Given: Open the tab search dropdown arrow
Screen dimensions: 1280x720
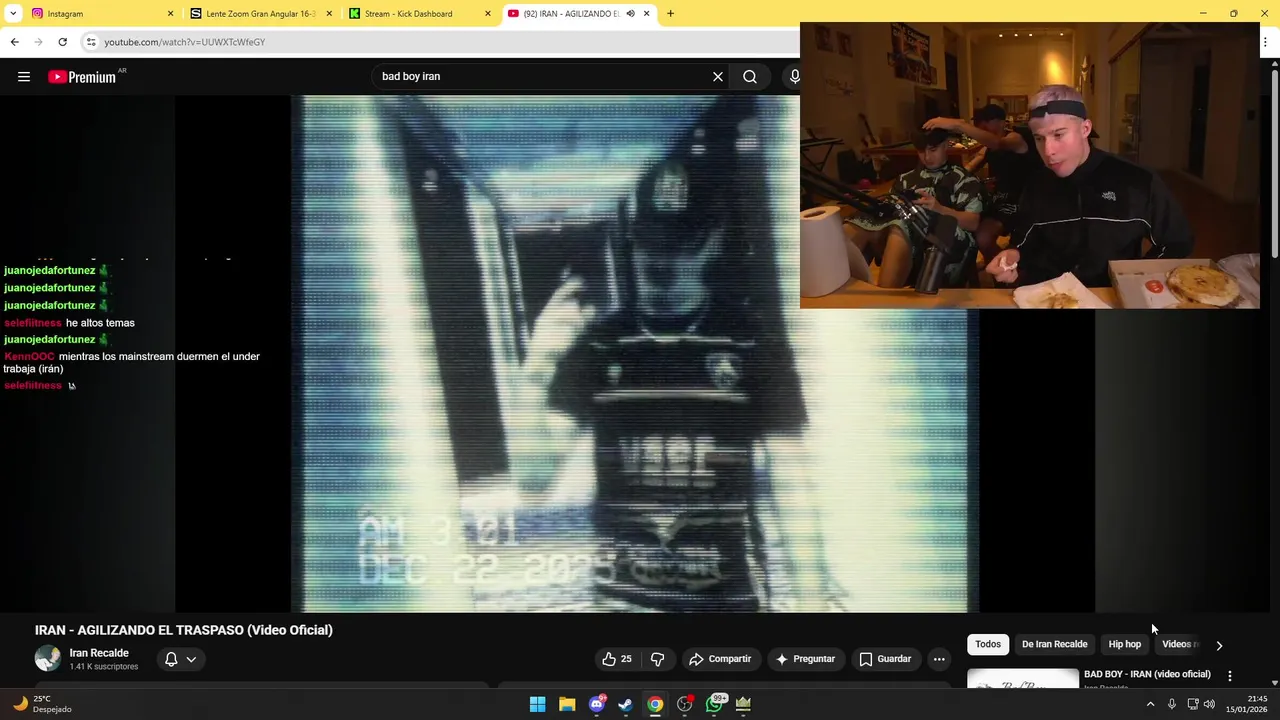Looking at the screenshot, I should click(x=13, y=14).
